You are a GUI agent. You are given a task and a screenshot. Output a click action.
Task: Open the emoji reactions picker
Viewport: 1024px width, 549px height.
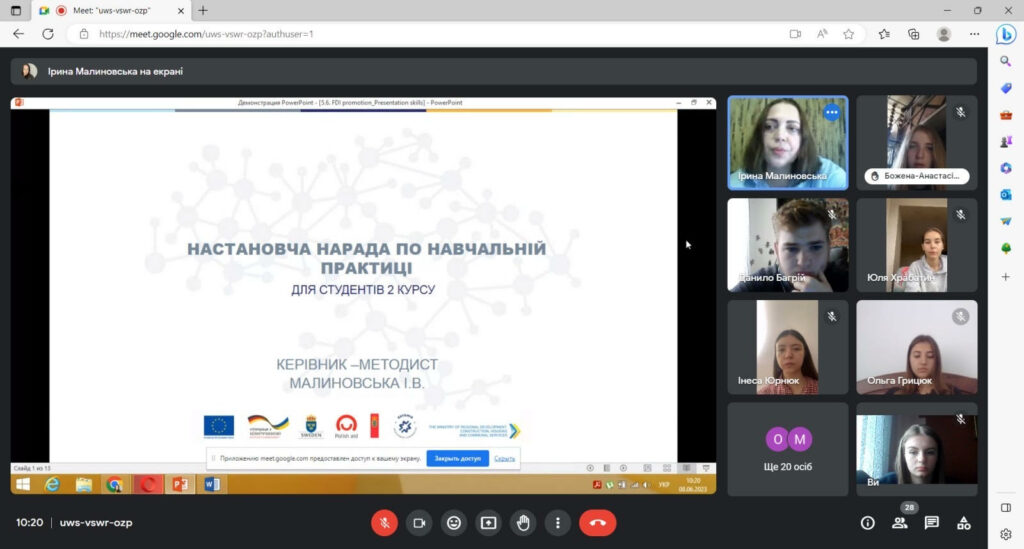pos(454,522)
